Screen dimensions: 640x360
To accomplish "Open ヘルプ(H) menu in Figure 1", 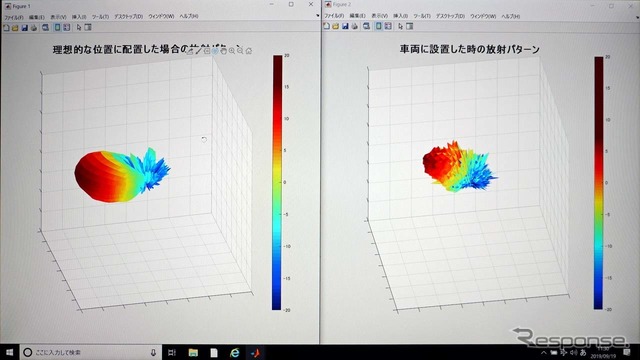I will (189, 16).
